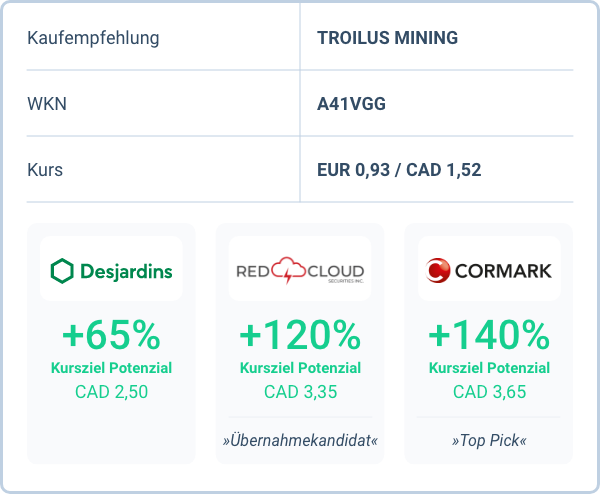Image resolution: width=600 pixels, height=494 pixels.
Task: Click the +65% potential figure
Action: [x=111, y=333]
